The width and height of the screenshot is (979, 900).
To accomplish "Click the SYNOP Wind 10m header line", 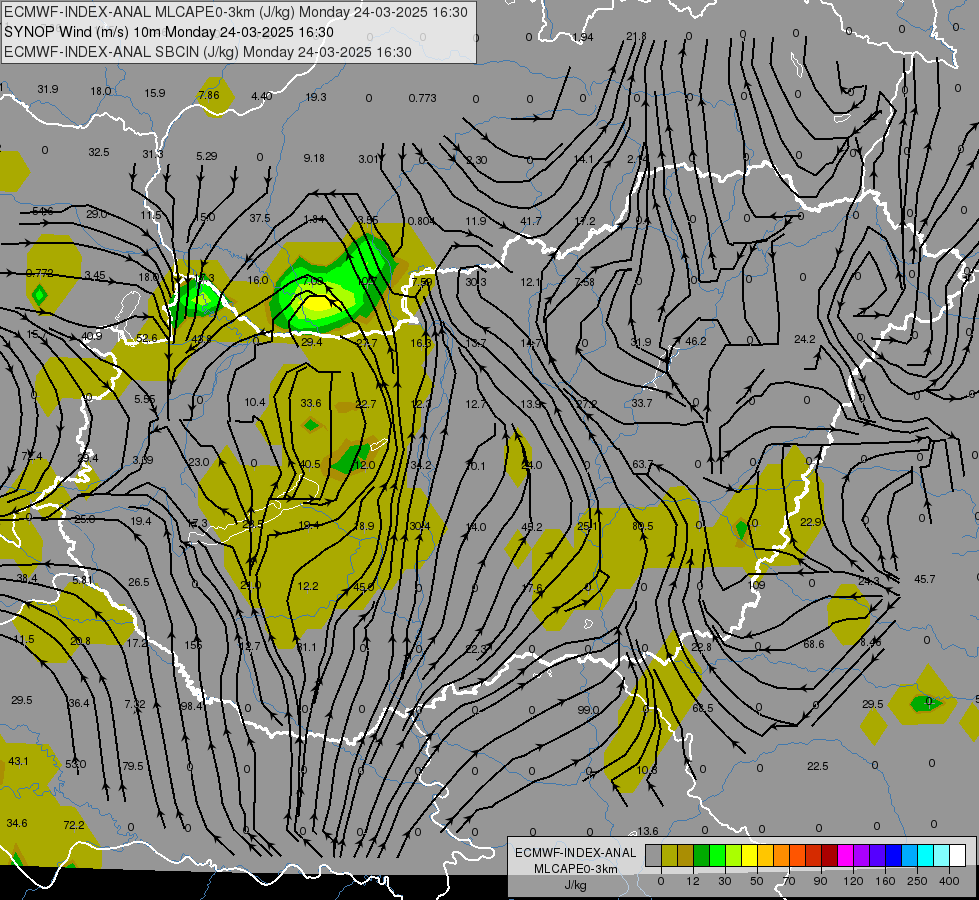I will coord(169,32).
